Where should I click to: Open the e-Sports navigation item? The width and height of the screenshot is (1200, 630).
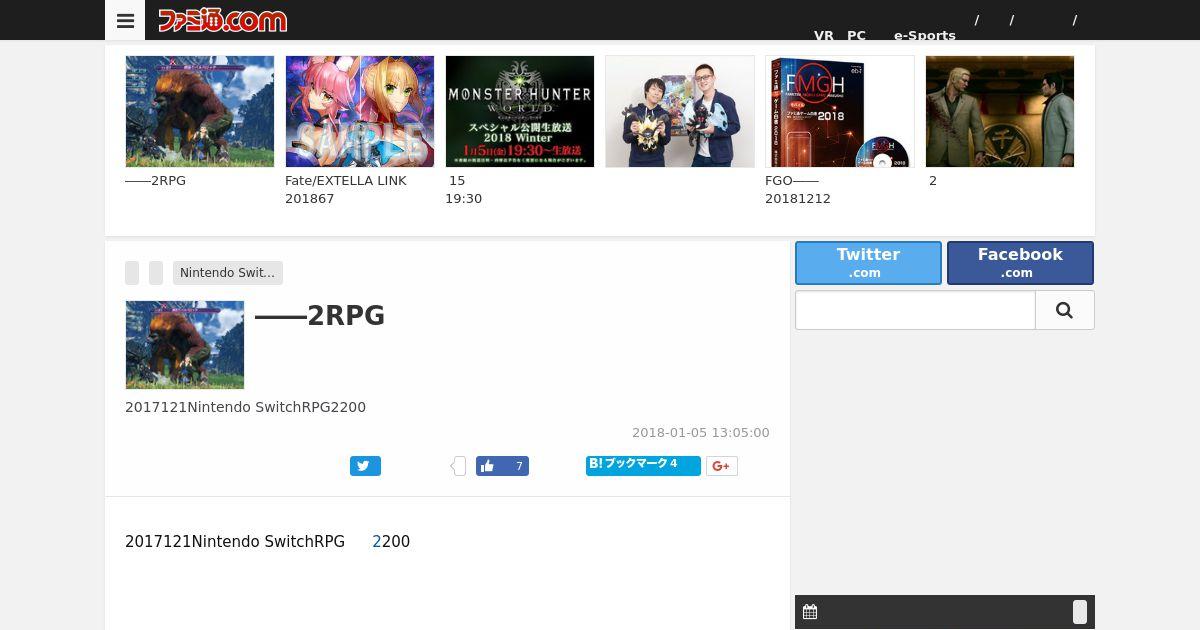point(925,35)
